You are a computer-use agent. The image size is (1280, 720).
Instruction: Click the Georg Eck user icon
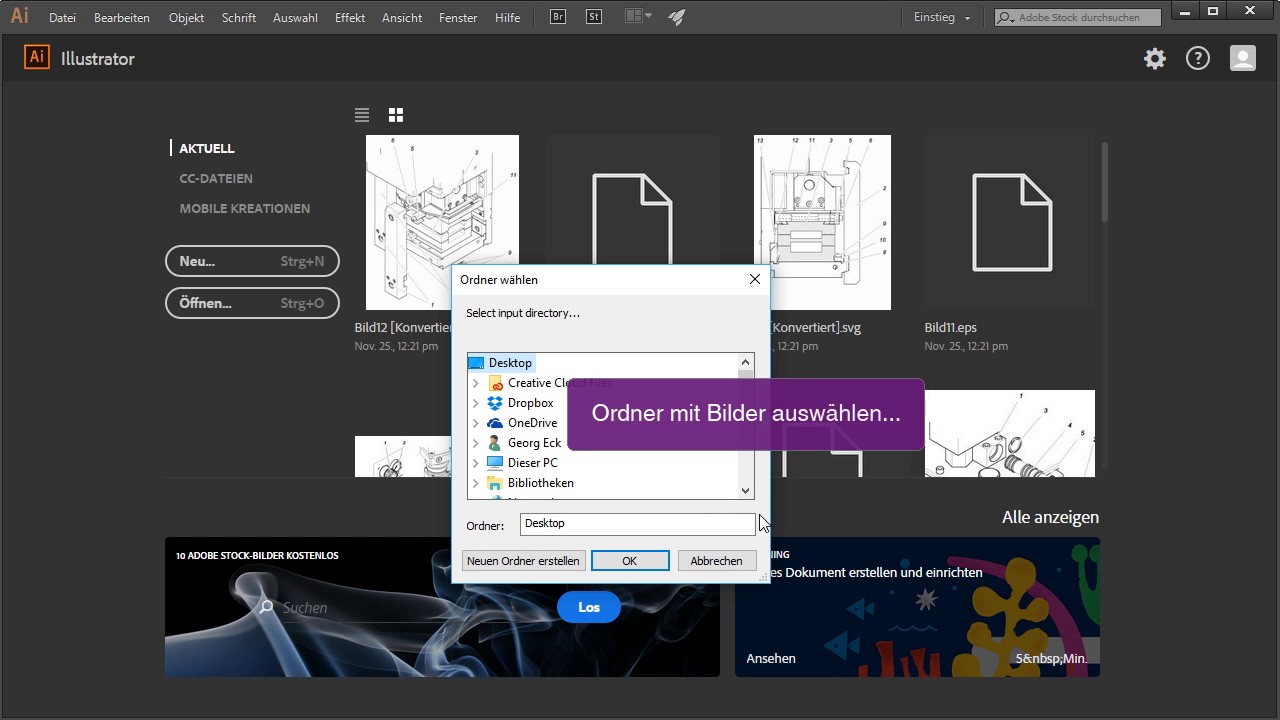coord(495,443)
